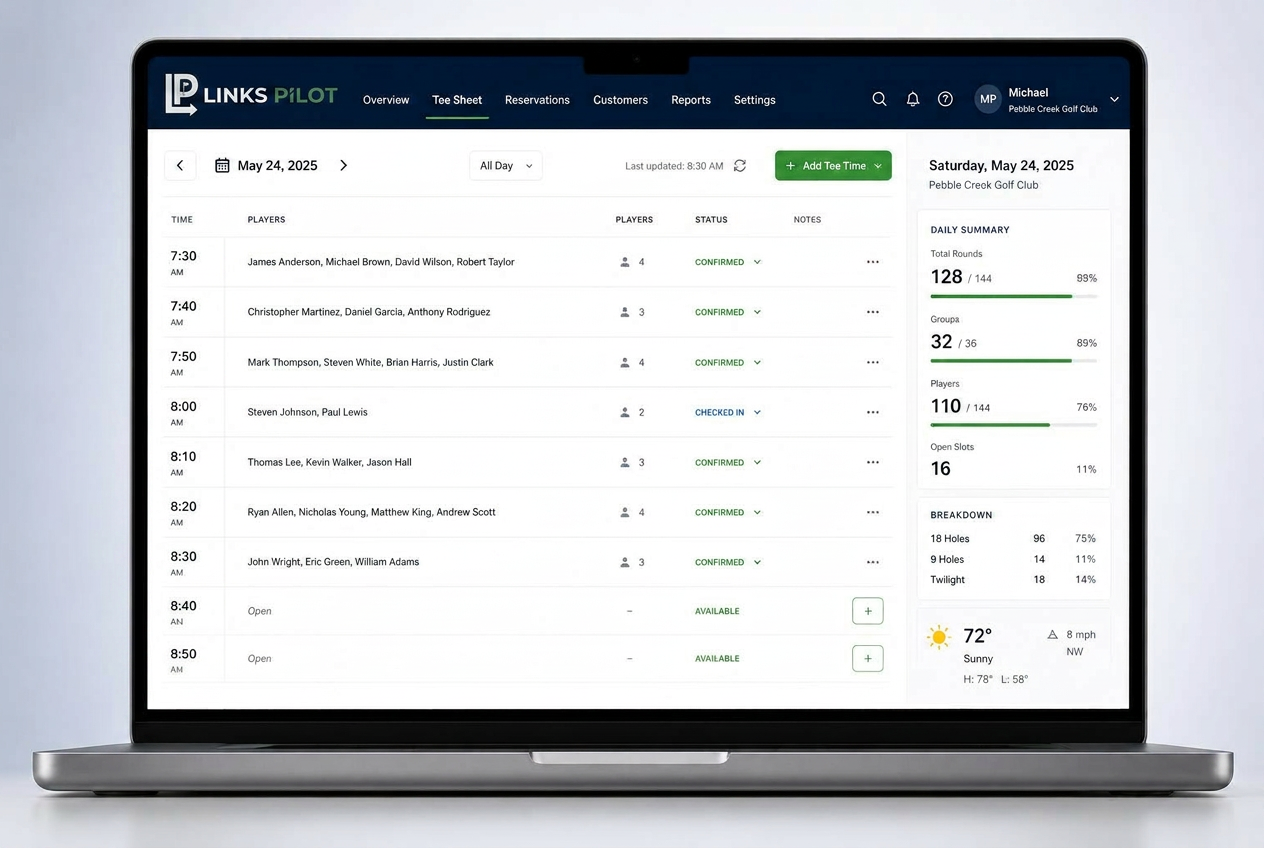Click the Open Slots 16 value
1264x848 pixels.
click(941, 469)
